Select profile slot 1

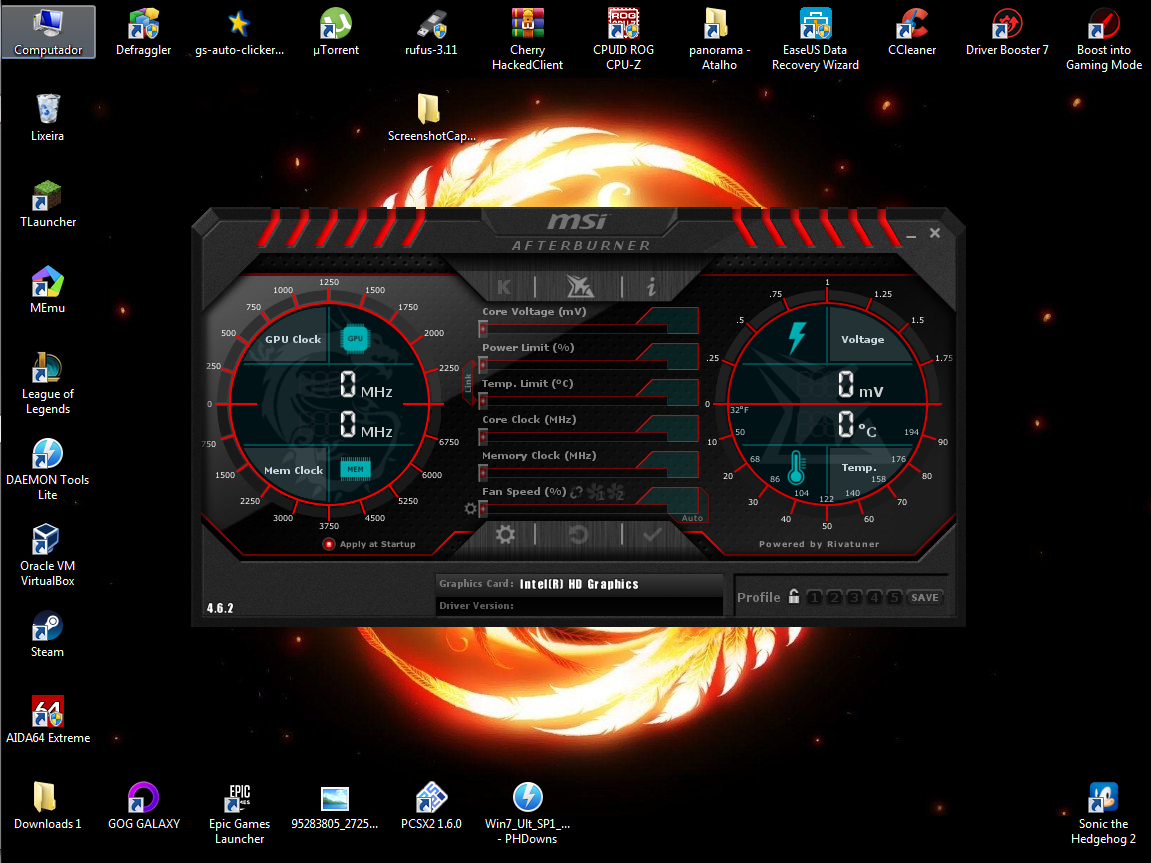coord(814,597)
